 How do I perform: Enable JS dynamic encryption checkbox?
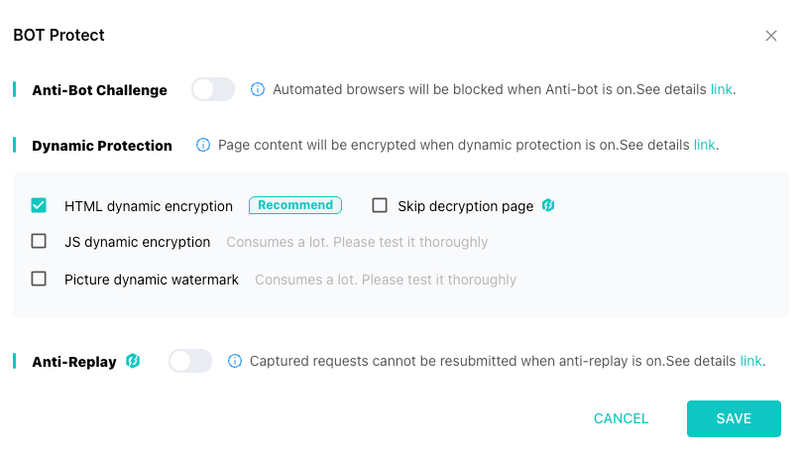39,241
